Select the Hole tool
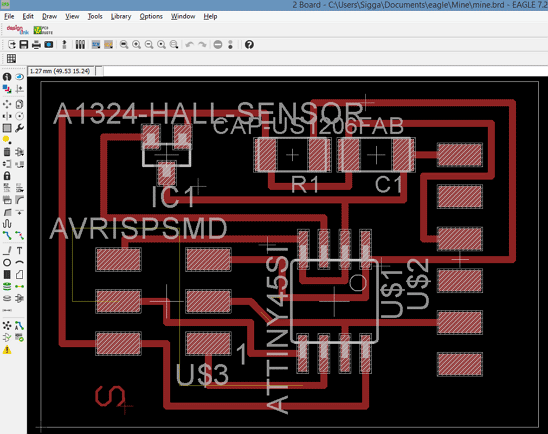The width and height of the screenshot is (548, 434). pyautogui.click(x=7, y=298)
